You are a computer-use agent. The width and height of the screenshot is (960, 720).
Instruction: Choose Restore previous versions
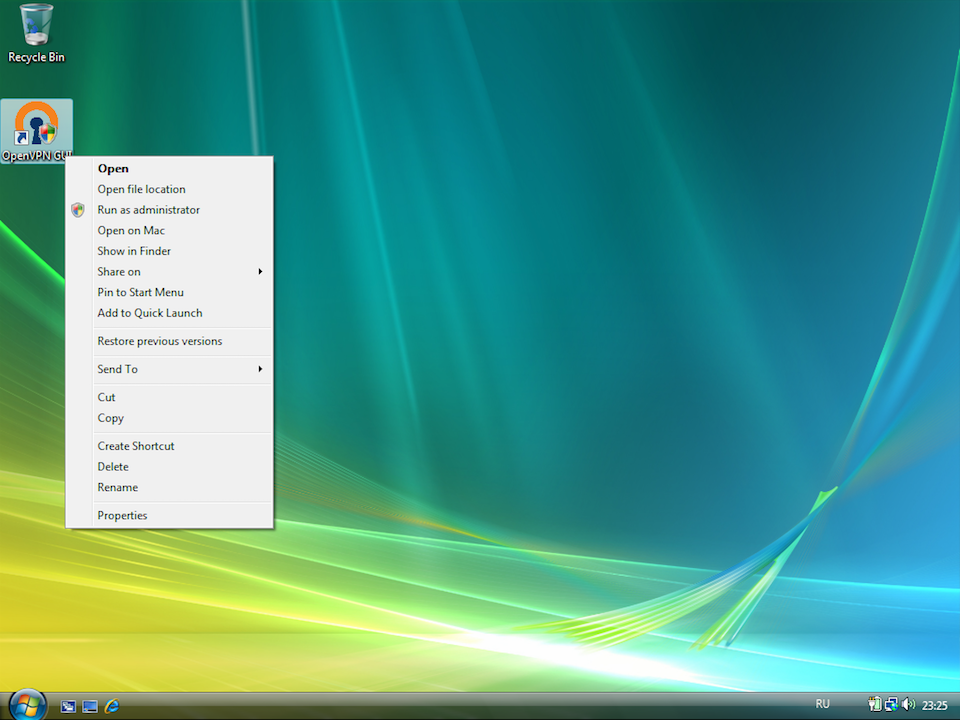pyautogui.click(x=169, y=341)
